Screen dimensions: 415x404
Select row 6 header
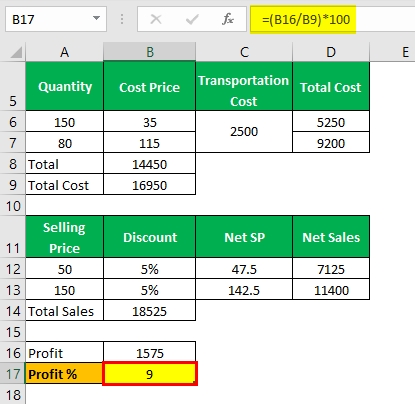(x=13, y=122)
